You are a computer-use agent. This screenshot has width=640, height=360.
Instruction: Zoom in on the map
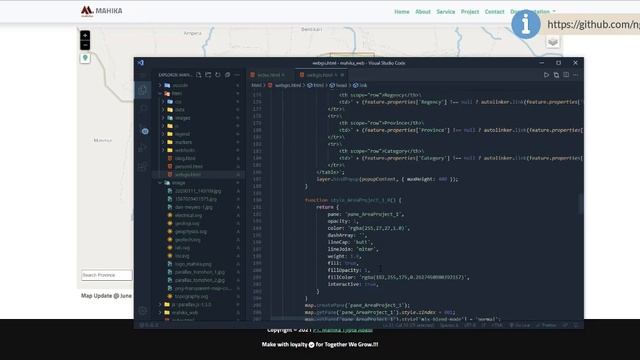click(85, 36)
